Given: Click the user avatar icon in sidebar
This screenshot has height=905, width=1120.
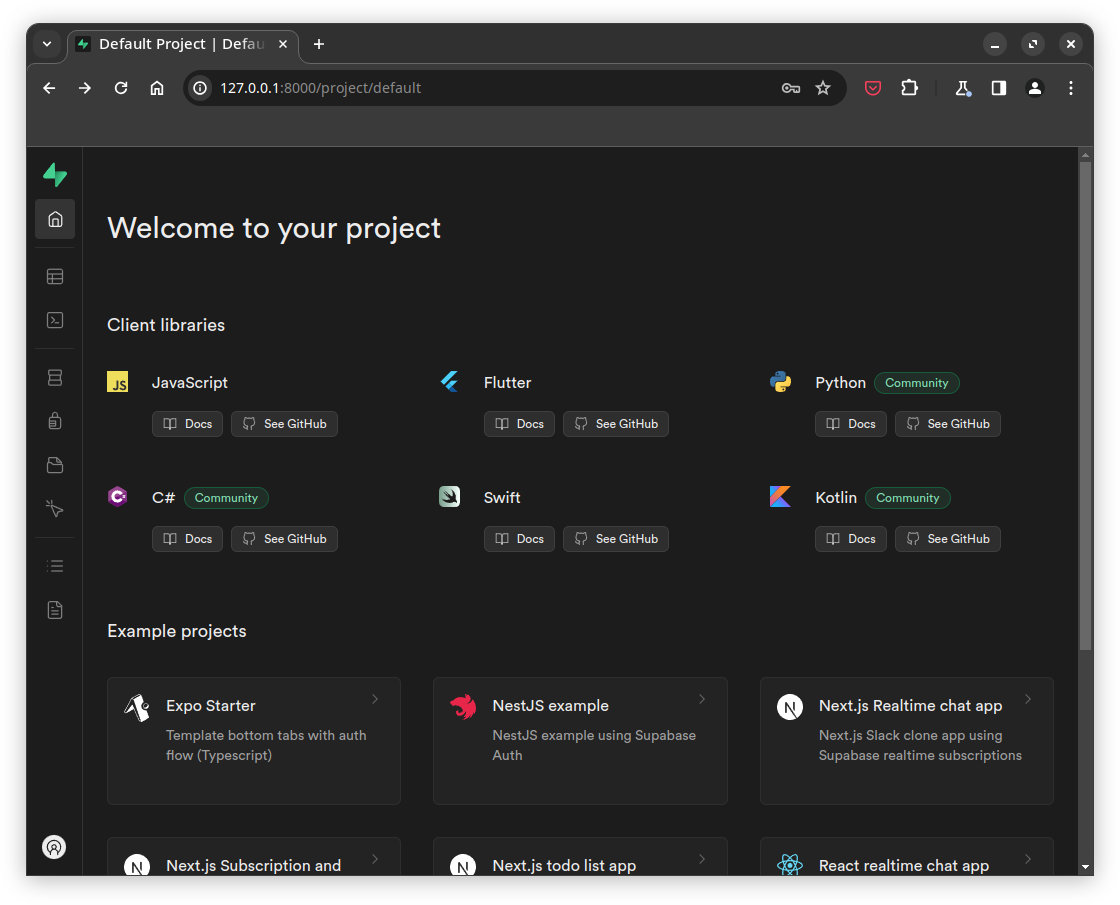Looking at the screenshot, I should click(54, 847).
